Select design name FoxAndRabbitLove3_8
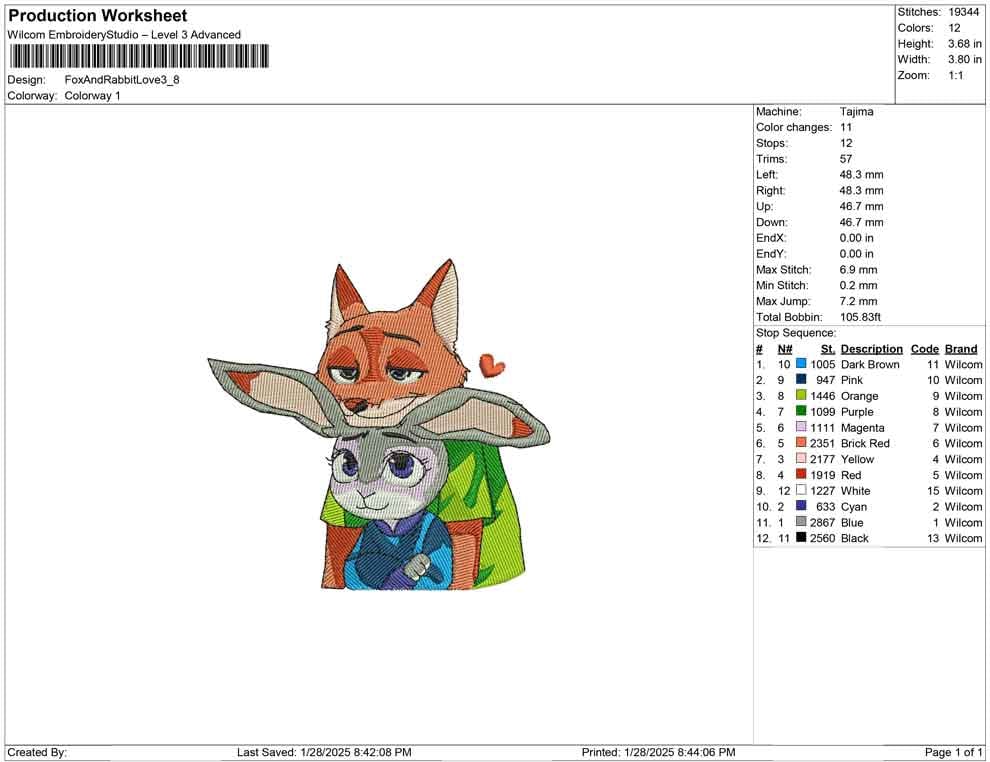 (122, 80)
